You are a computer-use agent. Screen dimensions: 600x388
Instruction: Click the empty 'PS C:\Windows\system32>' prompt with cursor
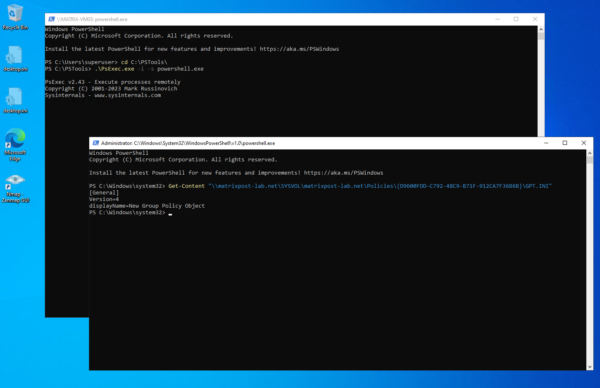point(130,213)
